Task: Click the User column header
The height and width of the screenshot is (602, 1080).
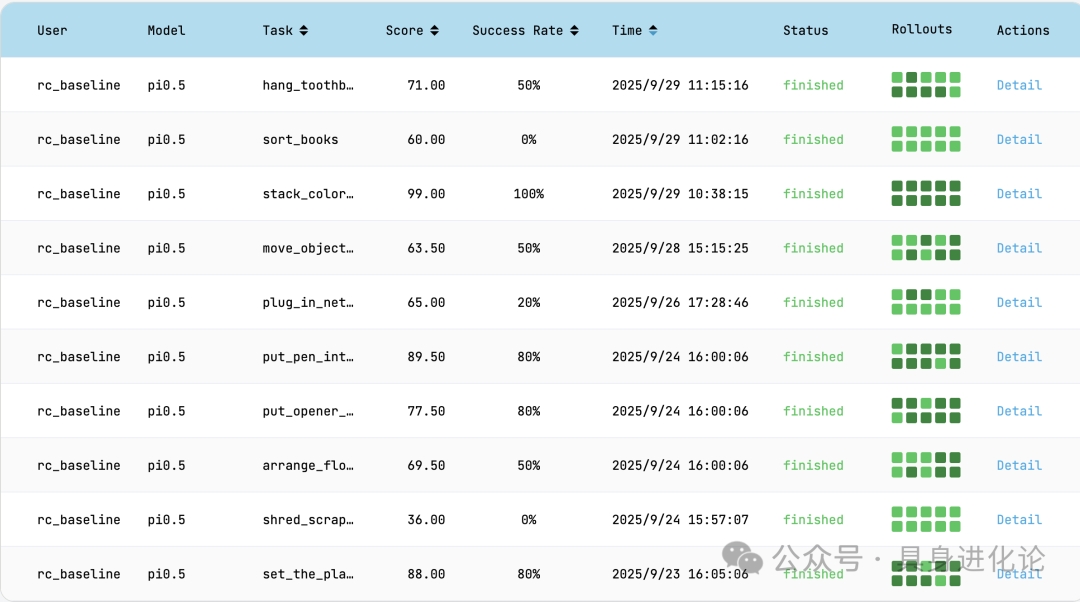Action: [52, 31]
